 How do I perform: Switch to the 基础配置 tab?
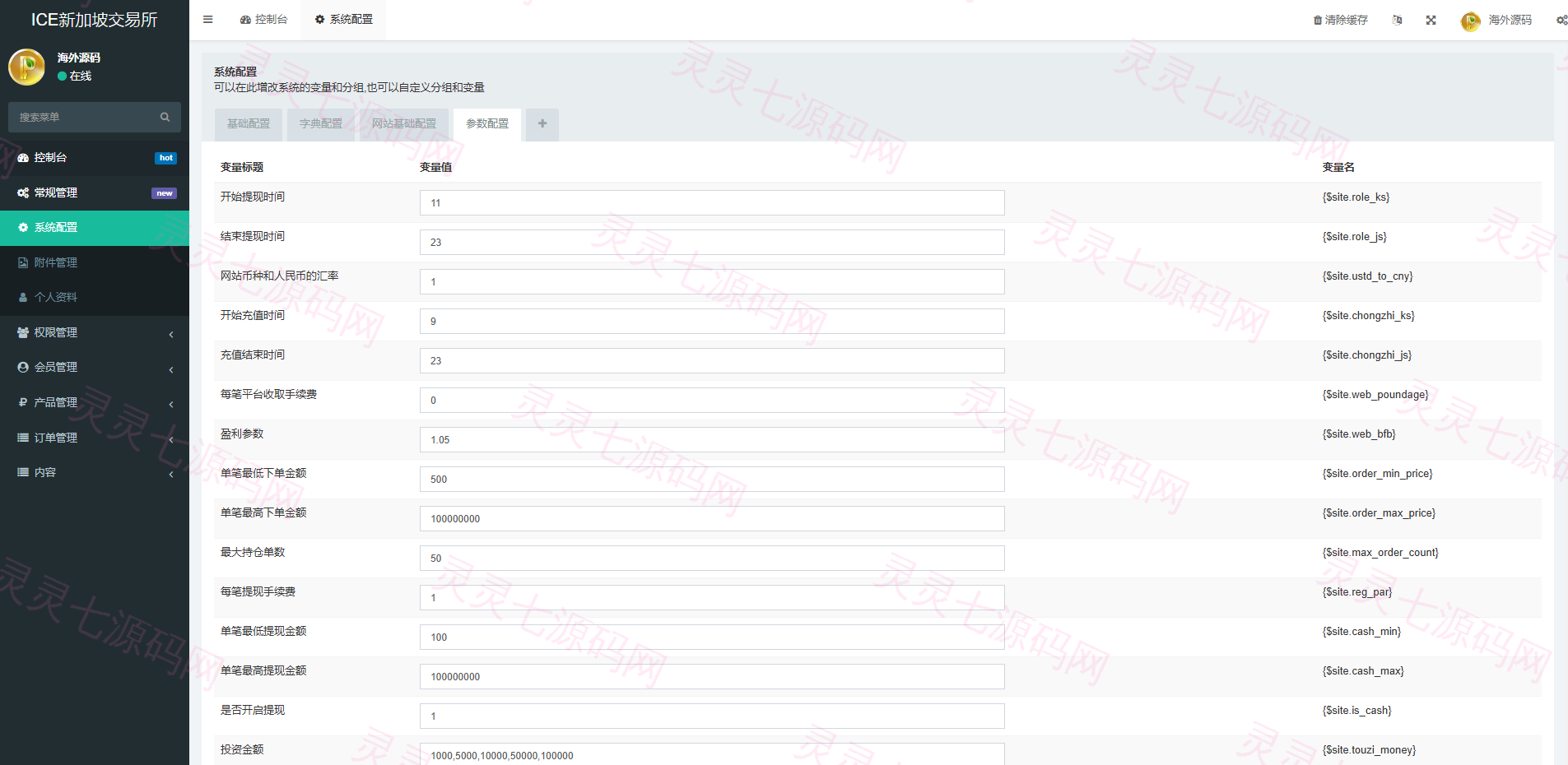point(249,124)
